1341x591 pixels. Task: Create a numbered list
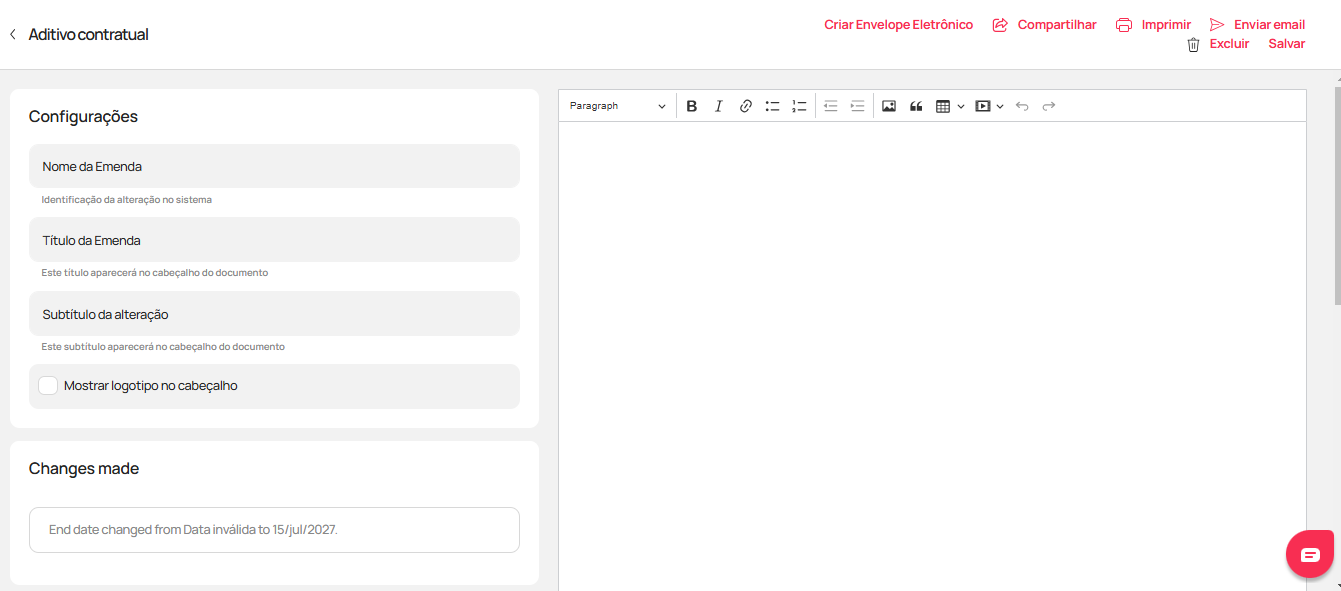point(799,106)
